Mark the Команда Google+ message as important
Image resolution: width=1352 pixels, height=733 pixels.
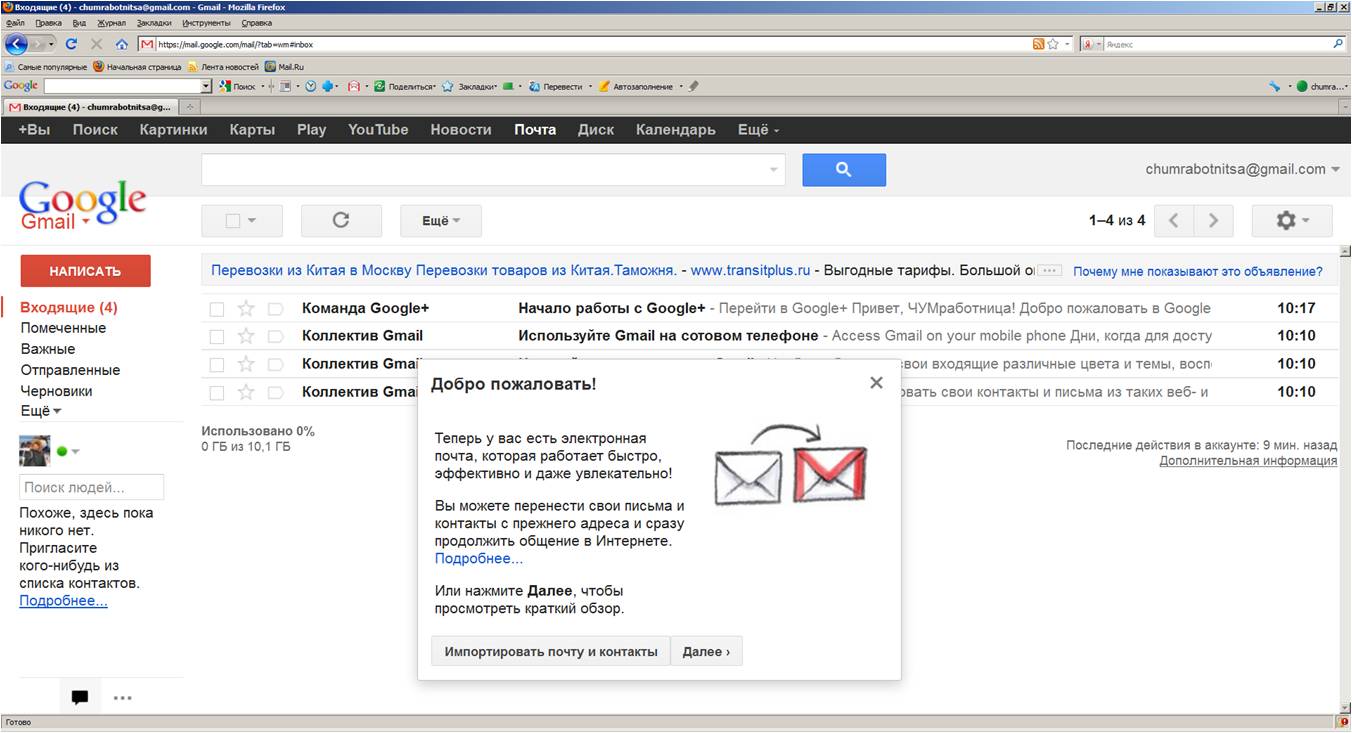(x=276, y=308)
